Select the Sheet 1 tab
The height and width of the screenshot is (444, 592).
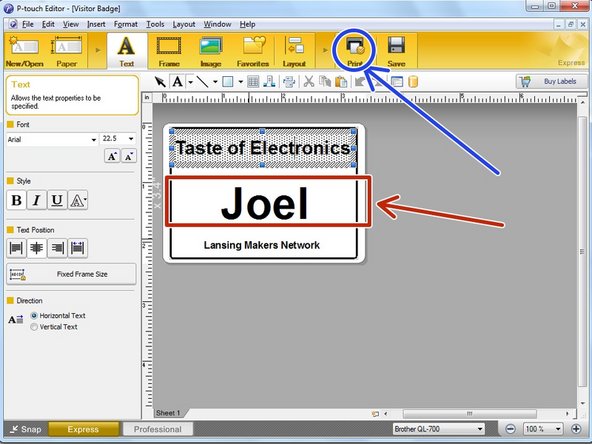click(x=168, y=413)
